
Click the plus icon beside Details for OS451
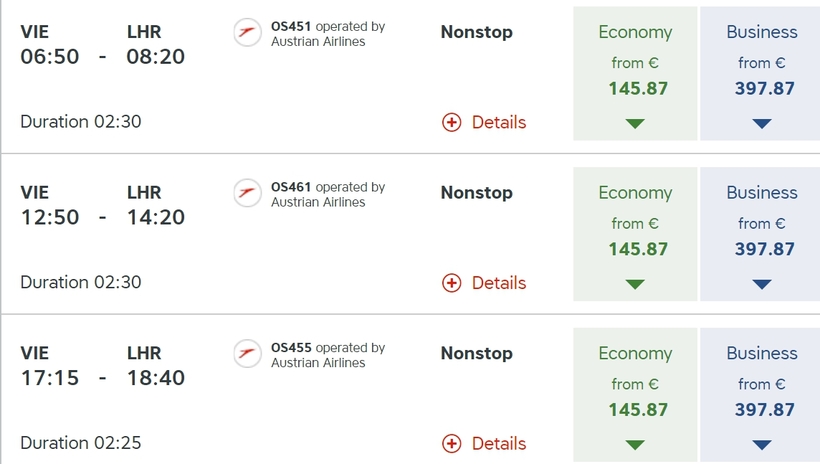click(452, 122)
